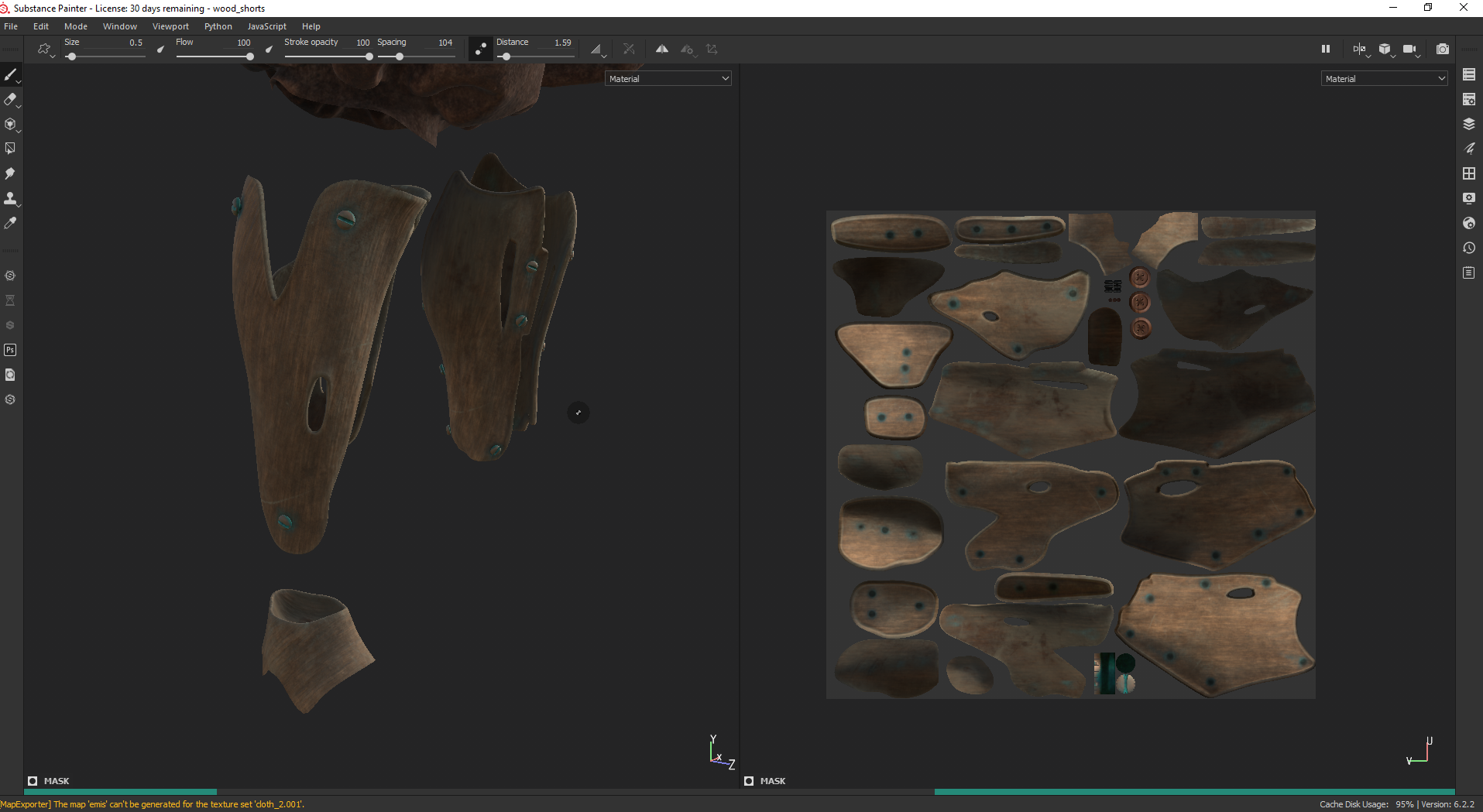Image resolution: width=1483 pixels, height=812 pixels.
Task: Open the 2D viewport Material dropdown
Action: click(1385, 78)
